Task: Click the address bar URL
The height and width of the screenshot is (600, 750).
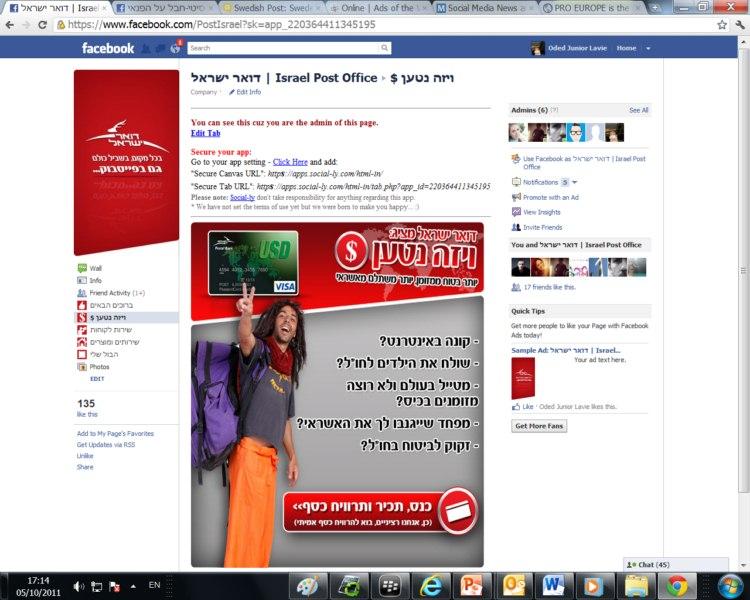Action: pos(221,24)
